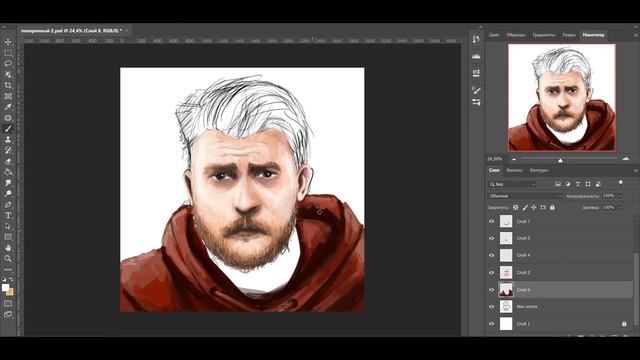This screenshot has height=360, width=640.
Task: Hide the selected hoodie layer
Action: click(x=491, y=289)
